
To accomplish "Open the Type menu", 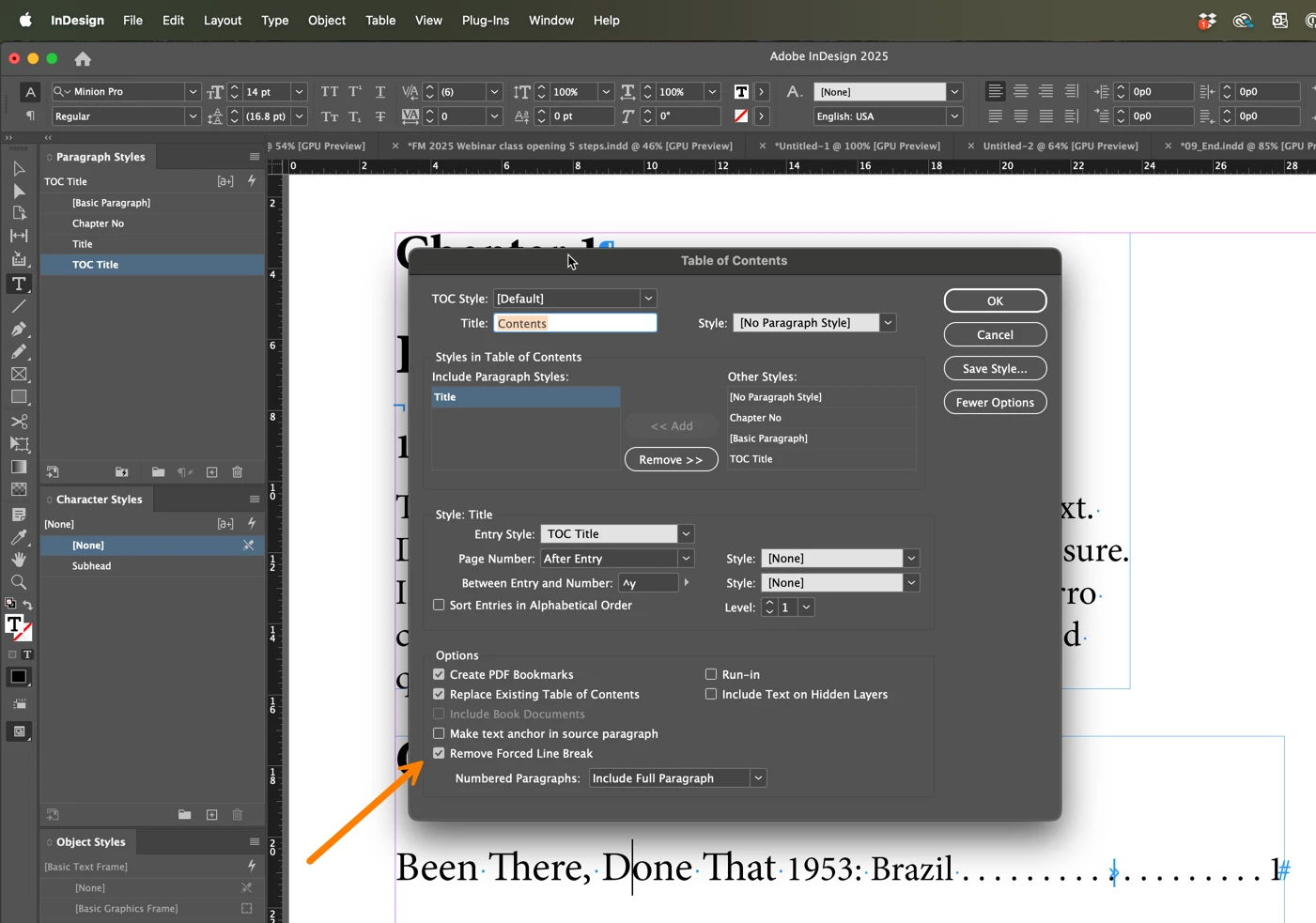I will [275, 20].
